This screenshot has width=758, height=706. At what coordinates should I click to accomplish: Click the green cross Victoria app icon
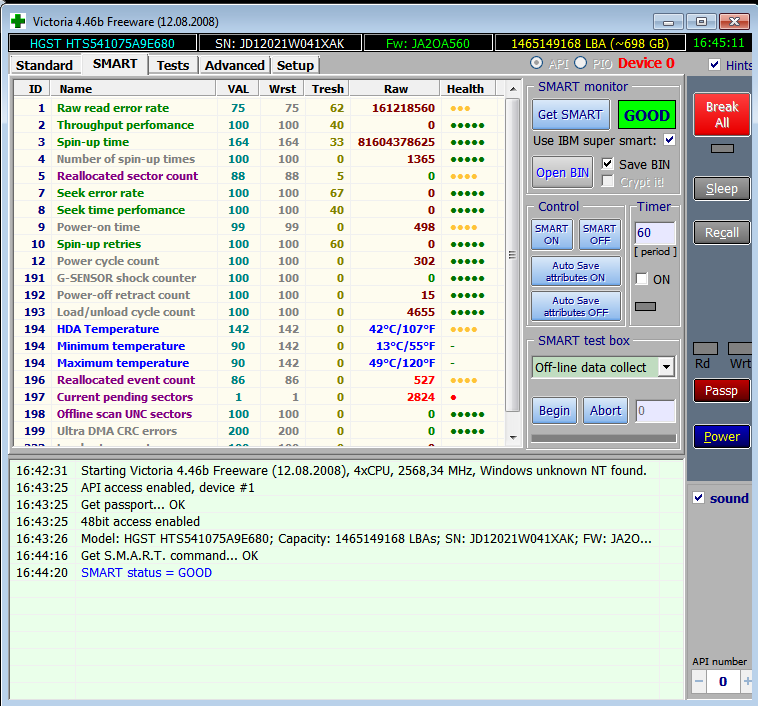18,21
